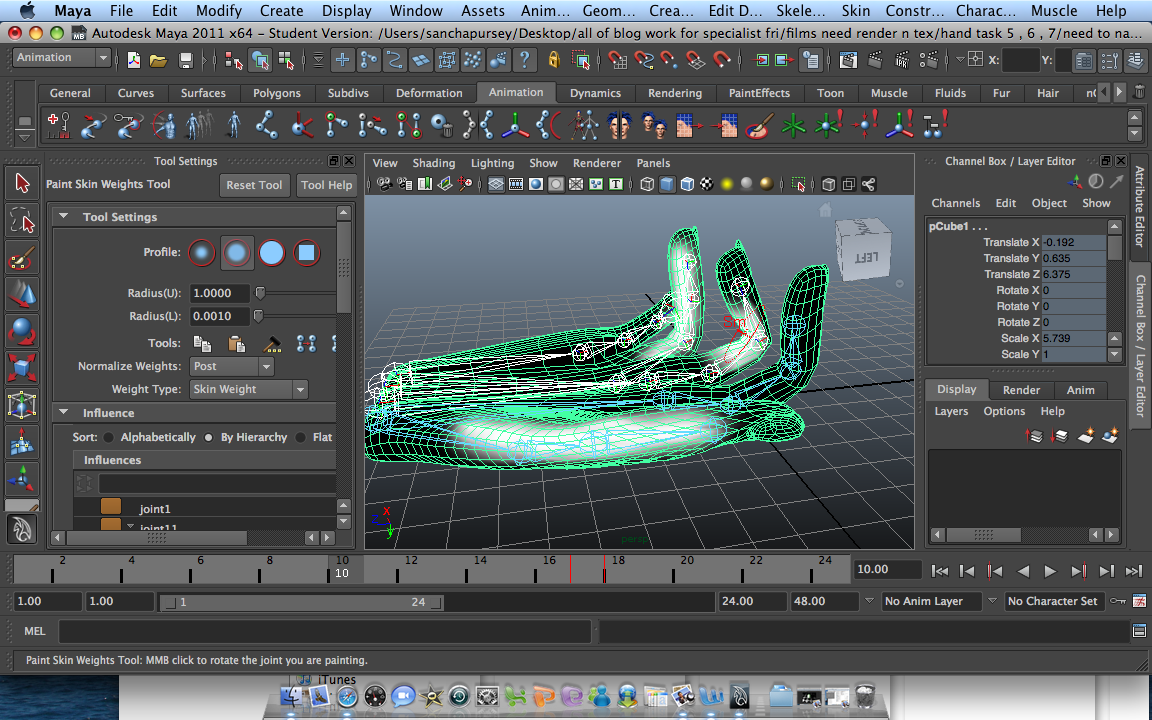Open Channels menu in Channel Box
Viewport: 1152px width, 720px height.
[955, 204]
